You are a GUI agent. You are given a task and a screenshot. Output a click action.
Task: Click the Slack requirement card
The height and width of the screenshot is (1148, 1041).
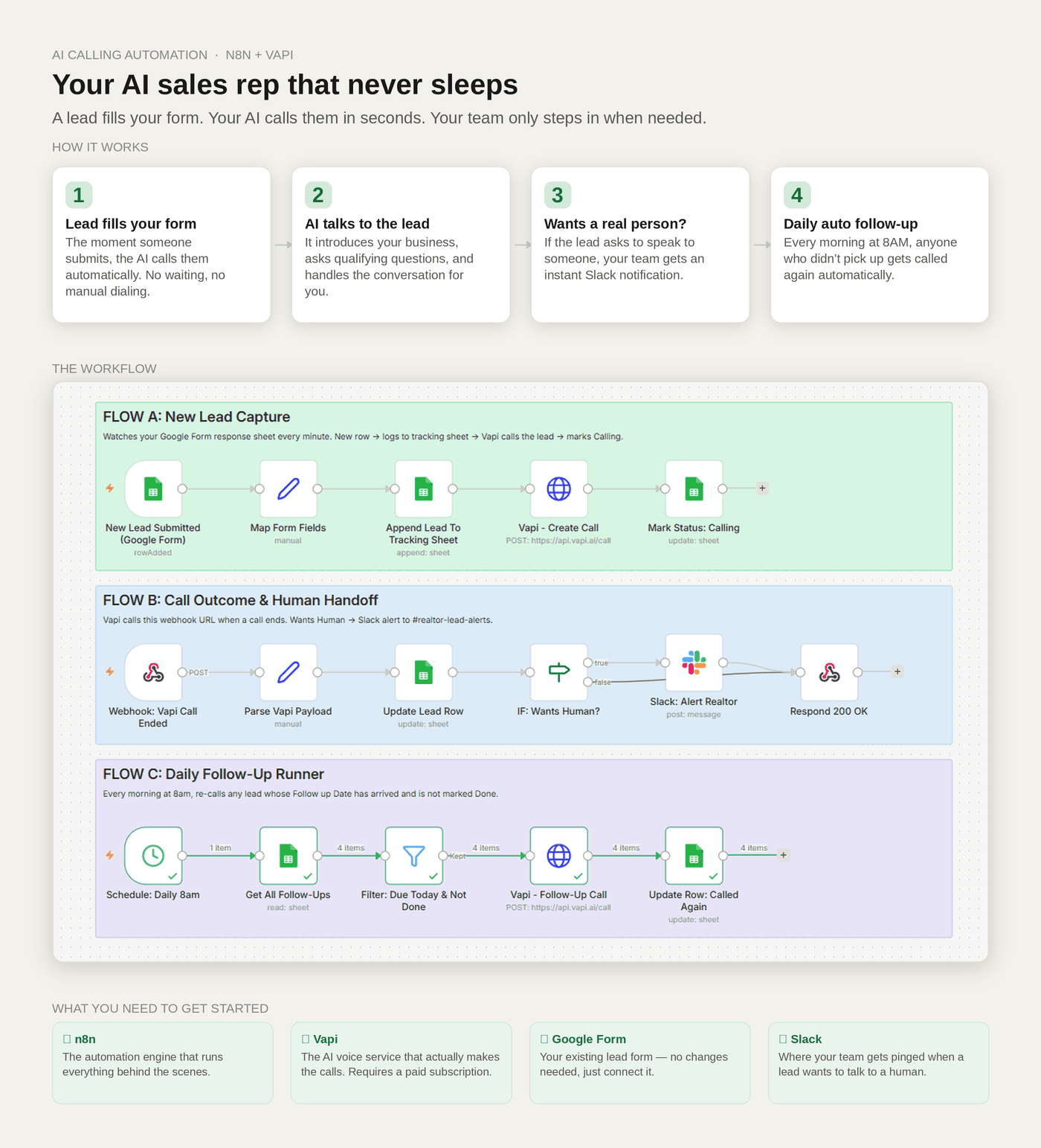point(878,1063)
